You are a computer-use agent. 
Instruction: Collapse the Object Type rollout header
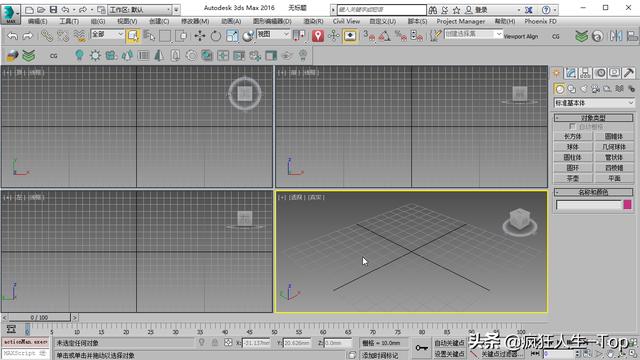[x=593, y=118]
